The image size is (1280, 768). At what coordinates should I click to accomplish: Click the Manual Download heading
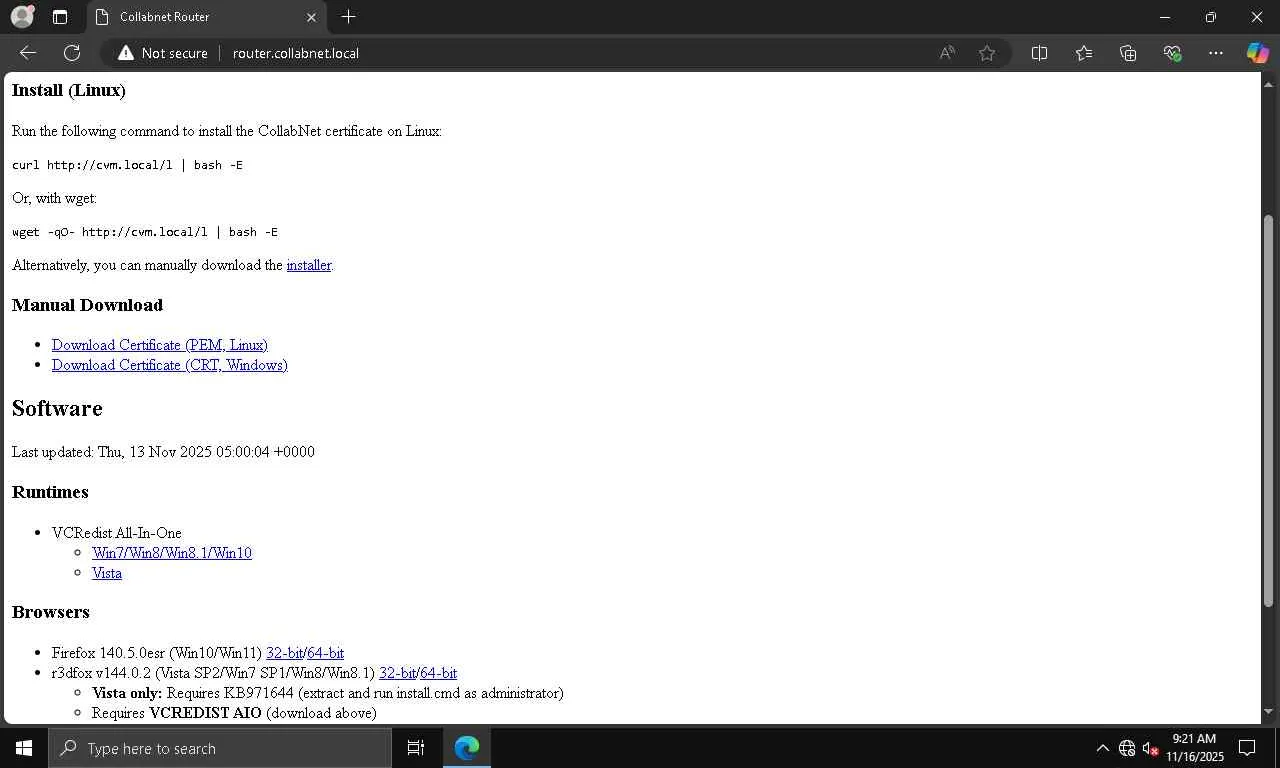coord(87,305)
